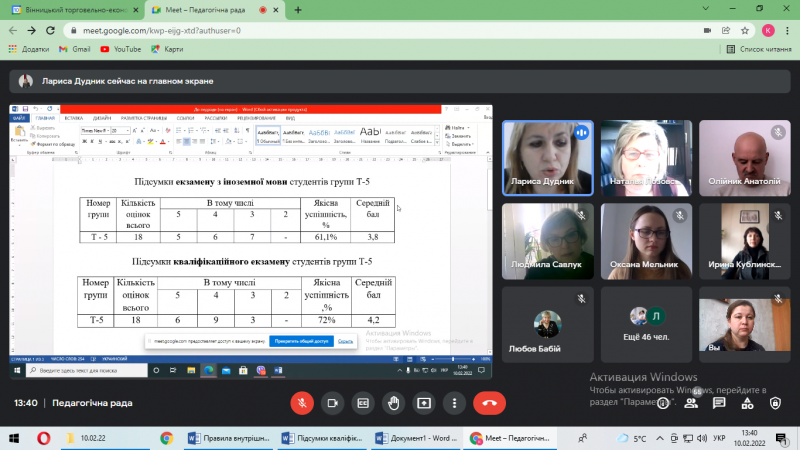This screenshot has width=800, height=450.
Task: Click pinned Chrome icon in taskbar
Action: coord(166,438)
